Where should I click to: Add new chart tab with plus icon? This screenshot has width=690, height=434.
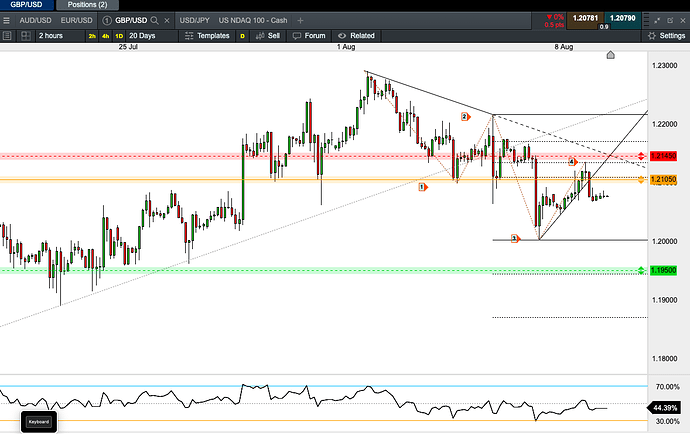click(300, 20)
